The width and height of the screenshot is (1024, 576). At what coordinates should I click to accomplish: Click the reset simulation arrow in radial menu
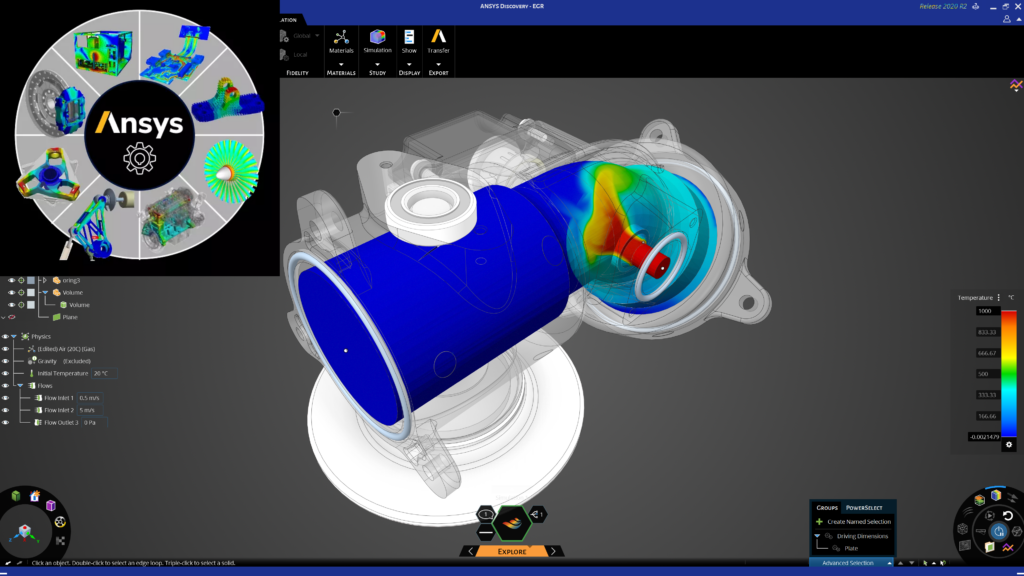[1008, 515]
